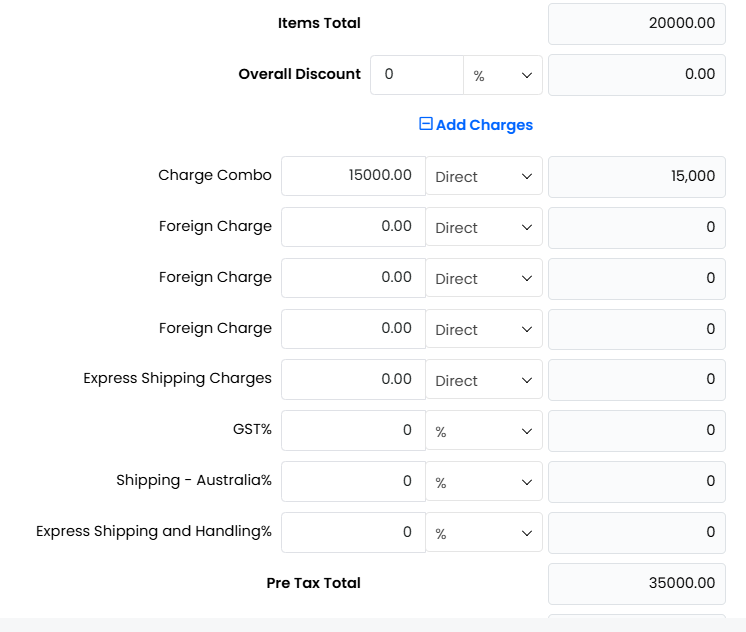Expand the first Foreign Charge type dropdown
Screen dimensions: 746x632
pyautogui.click(x=484, y=227)
